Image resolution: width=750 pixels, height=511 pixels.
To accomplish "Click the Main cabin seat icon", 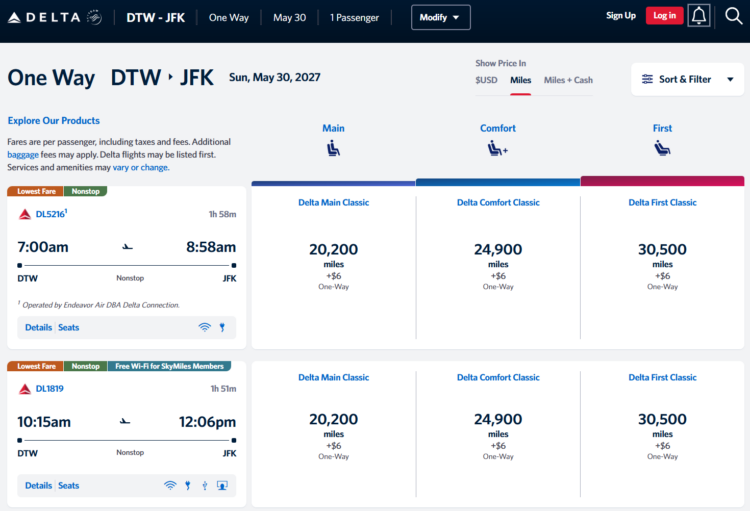I will pyautogui.click(x=333, y=148).
